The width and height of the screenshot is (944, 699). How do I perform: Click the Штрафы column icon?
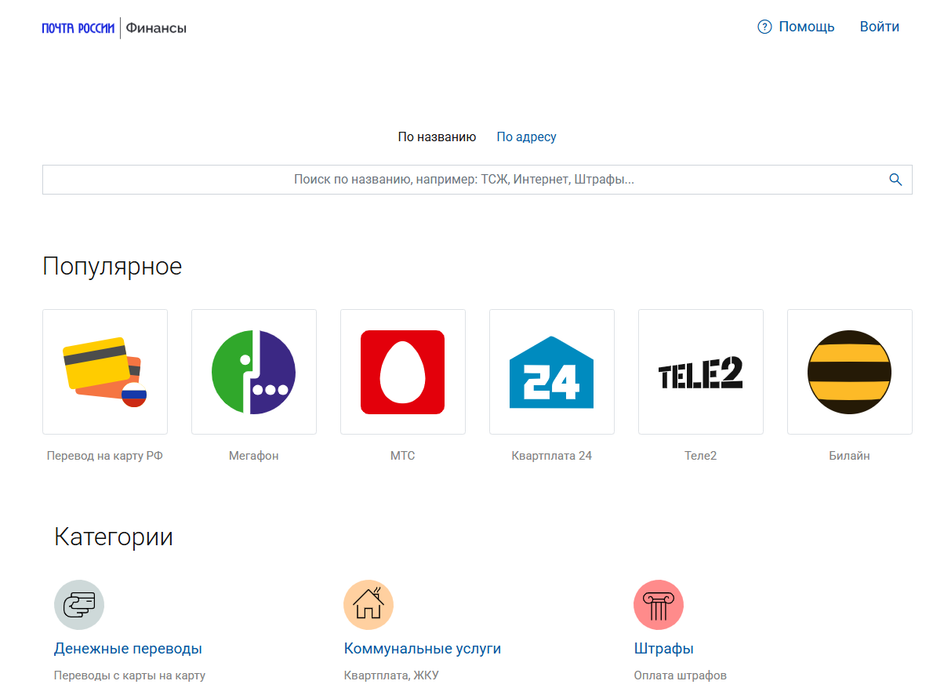pyautogui.click(x=659, y=604)
